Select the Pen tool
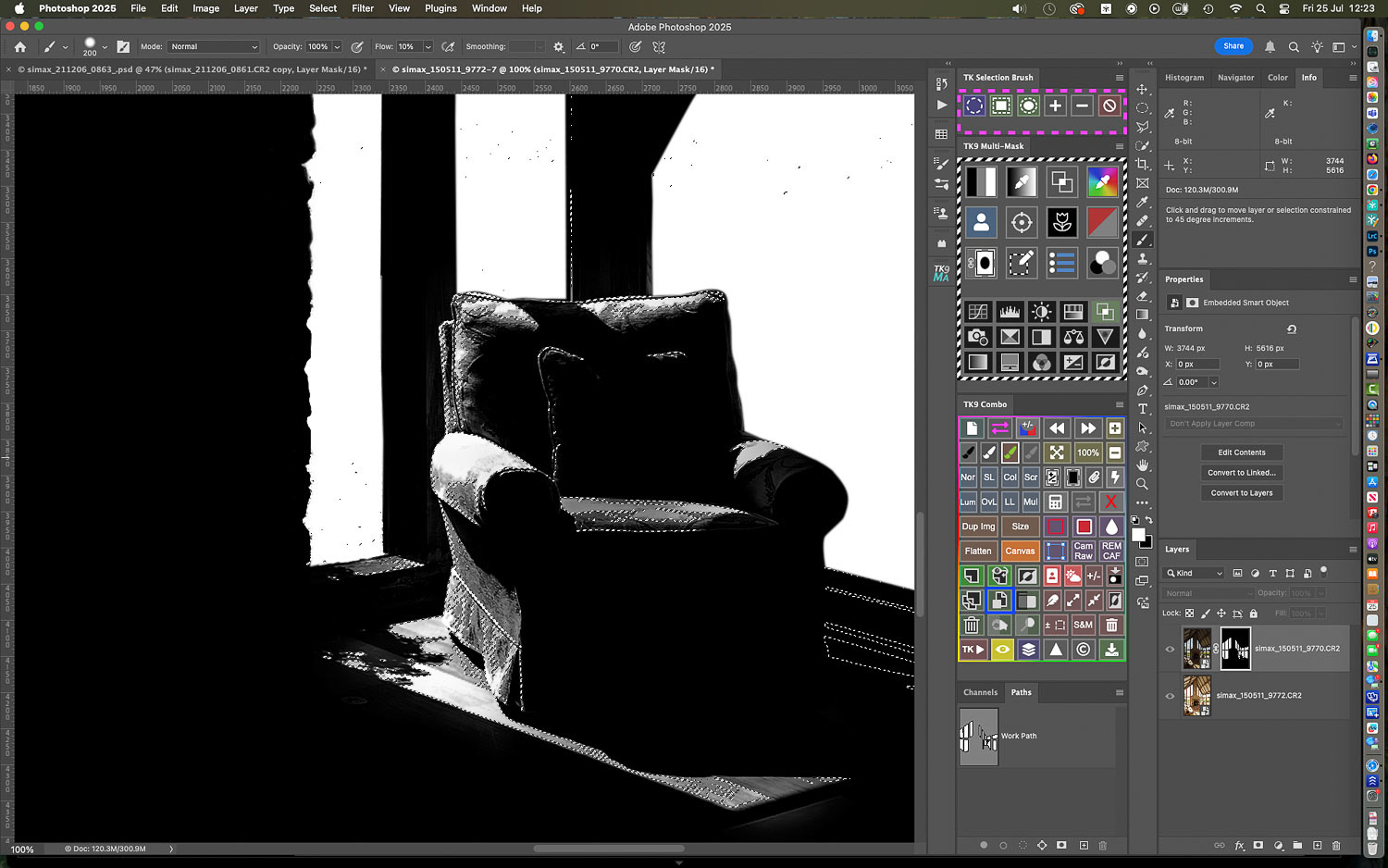The width and height of the screenshot is (1388, 868). pos(1142,391)
